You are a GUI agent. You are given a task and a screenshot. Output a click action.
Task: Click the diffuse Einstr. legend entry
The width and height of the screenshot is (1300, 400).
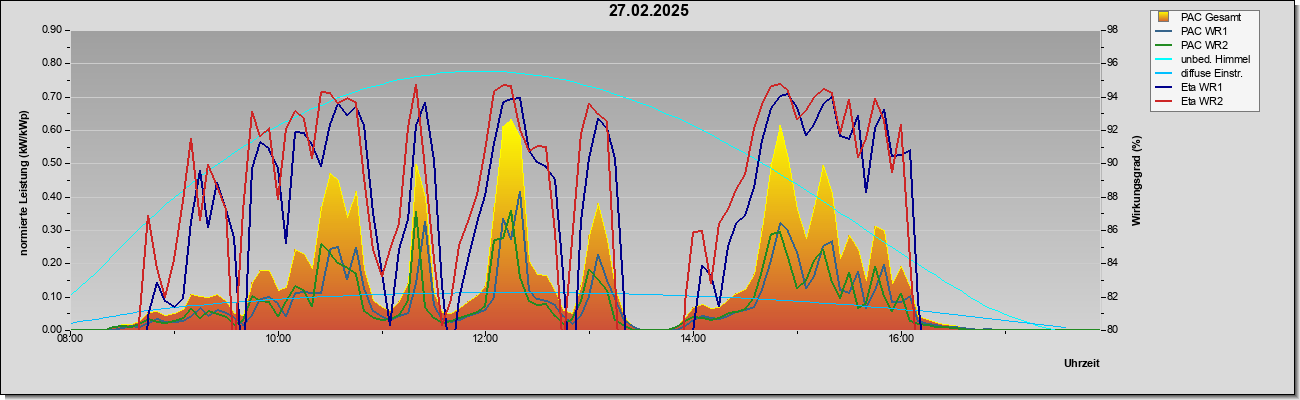[1203, 73]
